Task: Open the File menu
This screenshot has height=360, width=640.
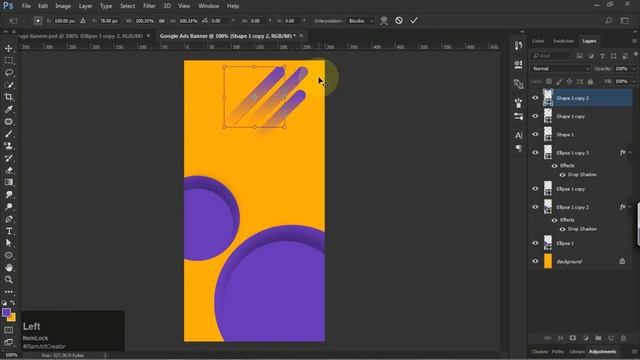Action: coord(26,6)
